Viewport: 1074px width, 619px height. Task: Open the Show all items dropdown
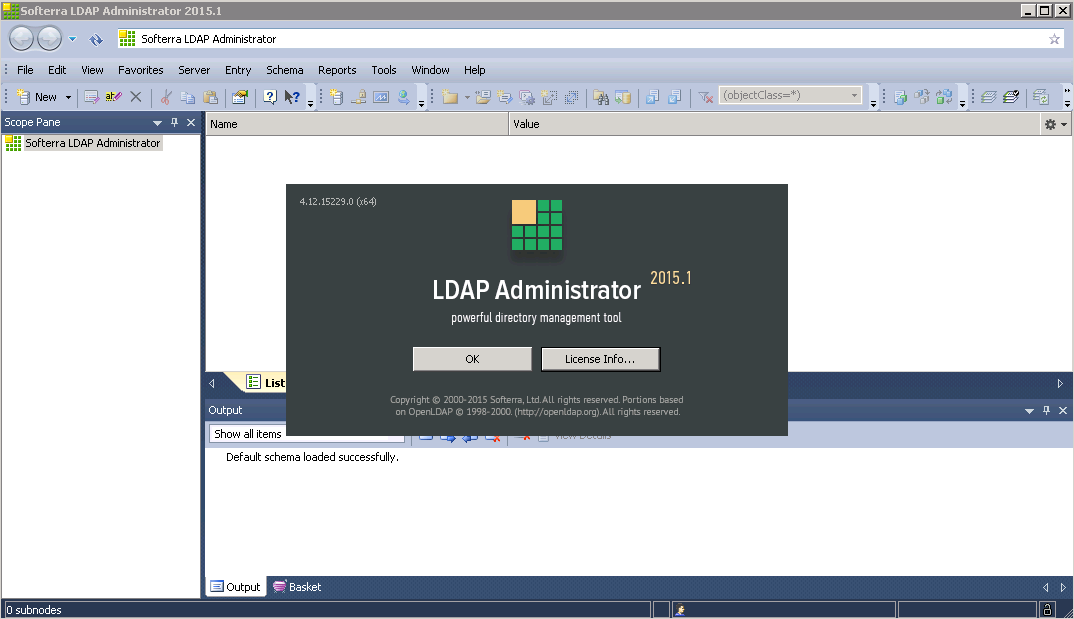[307, 434]
